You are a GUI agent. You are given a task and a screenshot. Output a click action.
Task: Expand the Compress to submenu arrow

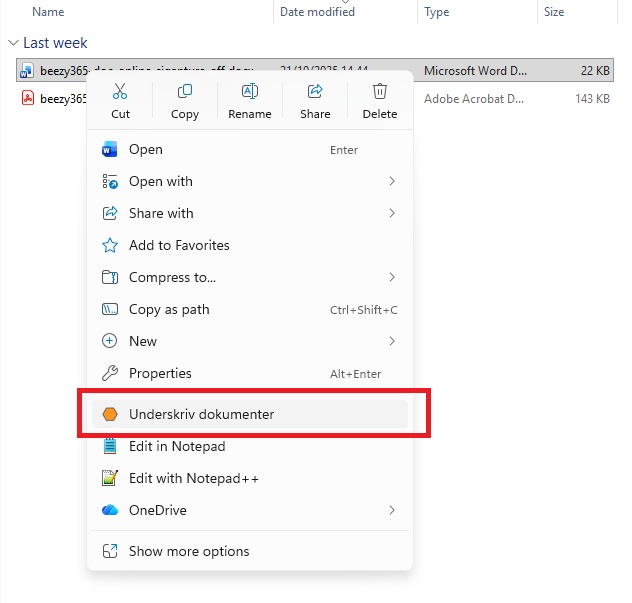tap(392, 277)
